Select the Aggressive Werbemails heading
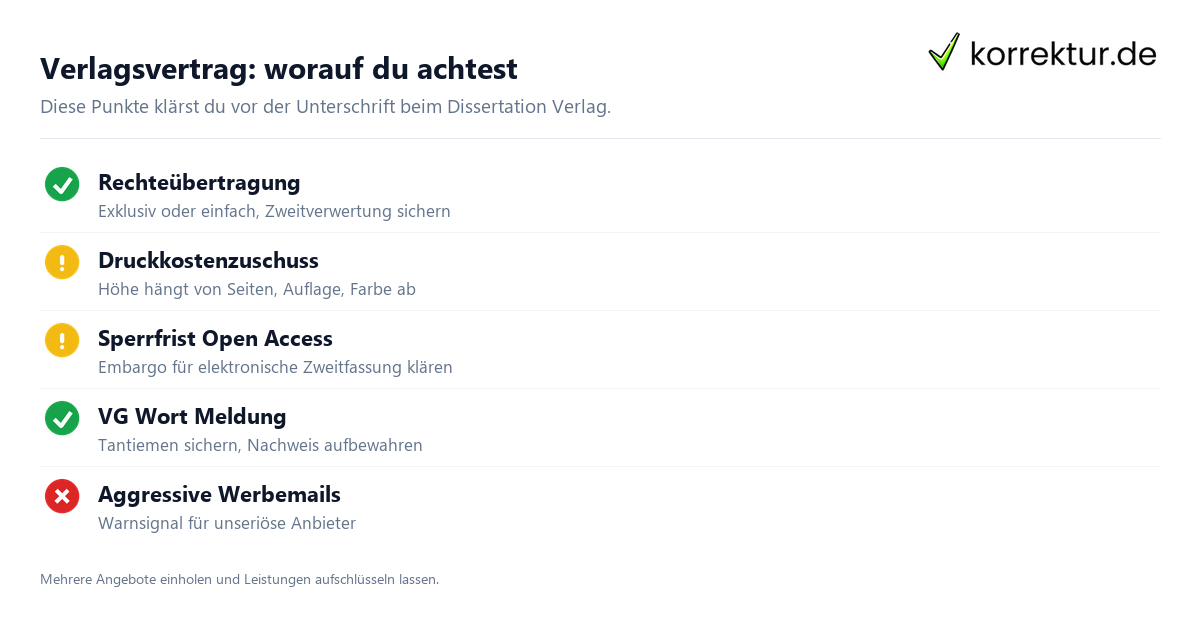The height and width of the screenshot is (630, 1200). (219, 495)
